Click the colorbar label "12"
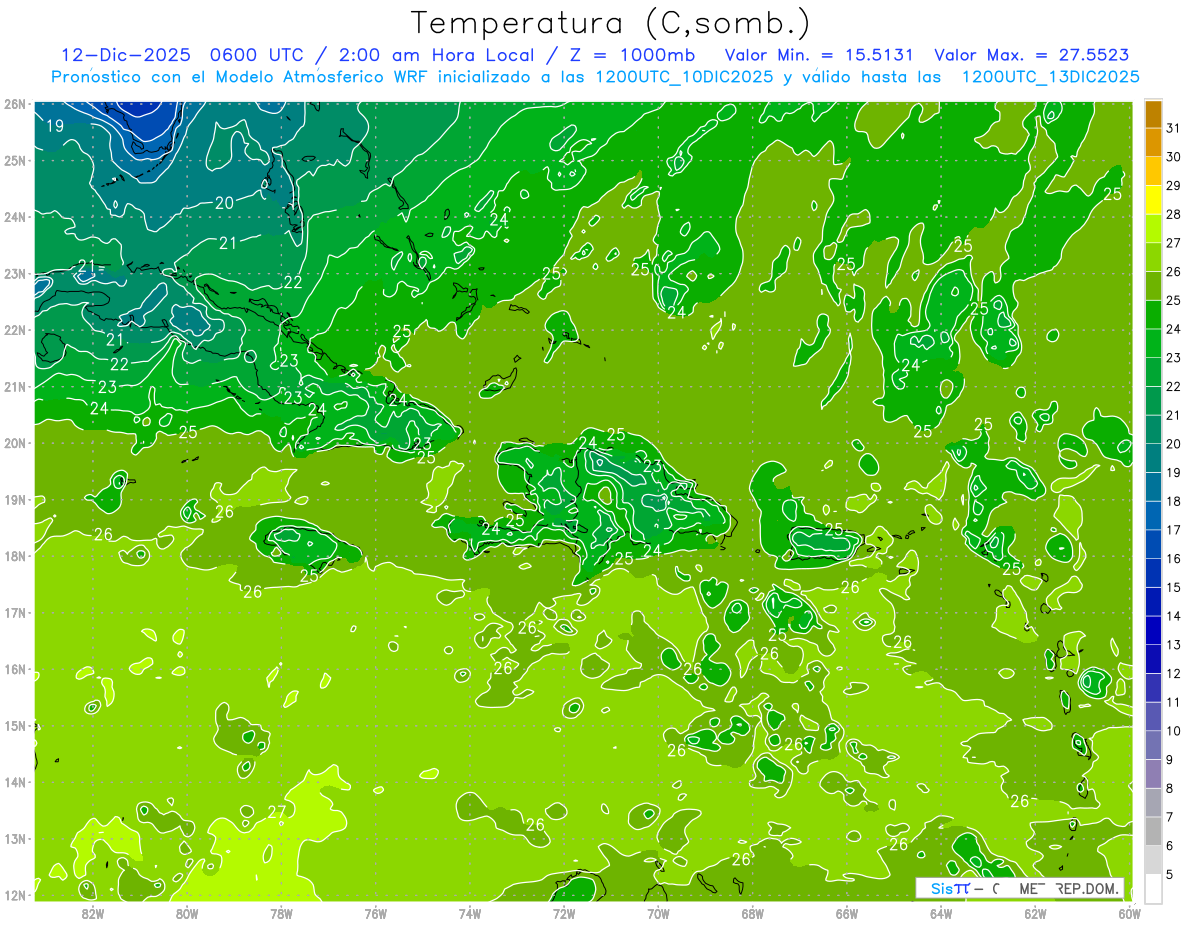Viewport: 1200px width, 927px height. click(1174, 673)
